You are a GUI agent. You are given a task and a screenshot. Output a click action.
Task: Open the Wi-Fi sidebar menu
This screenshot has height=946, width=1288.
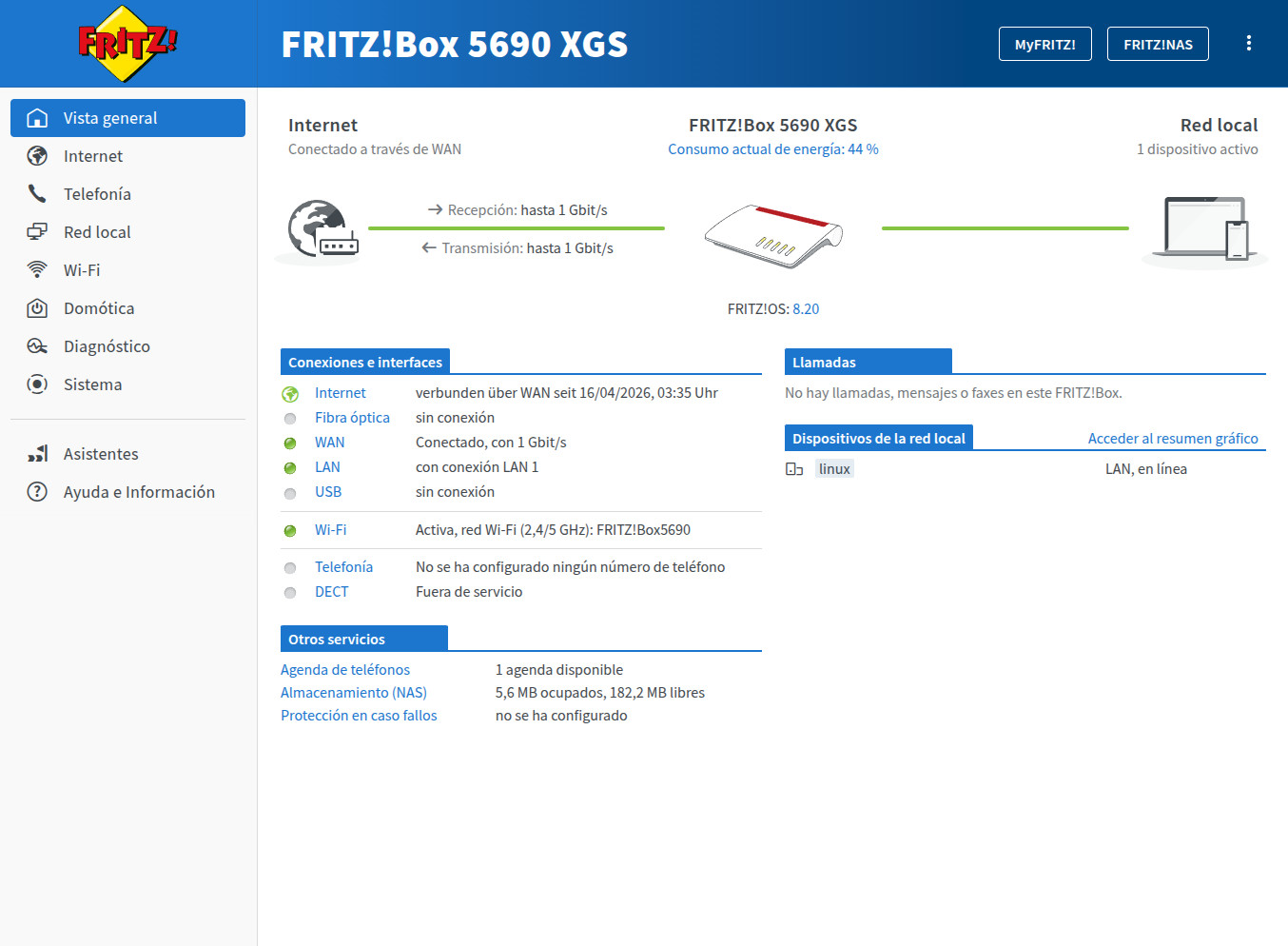(x=127, y=270)
